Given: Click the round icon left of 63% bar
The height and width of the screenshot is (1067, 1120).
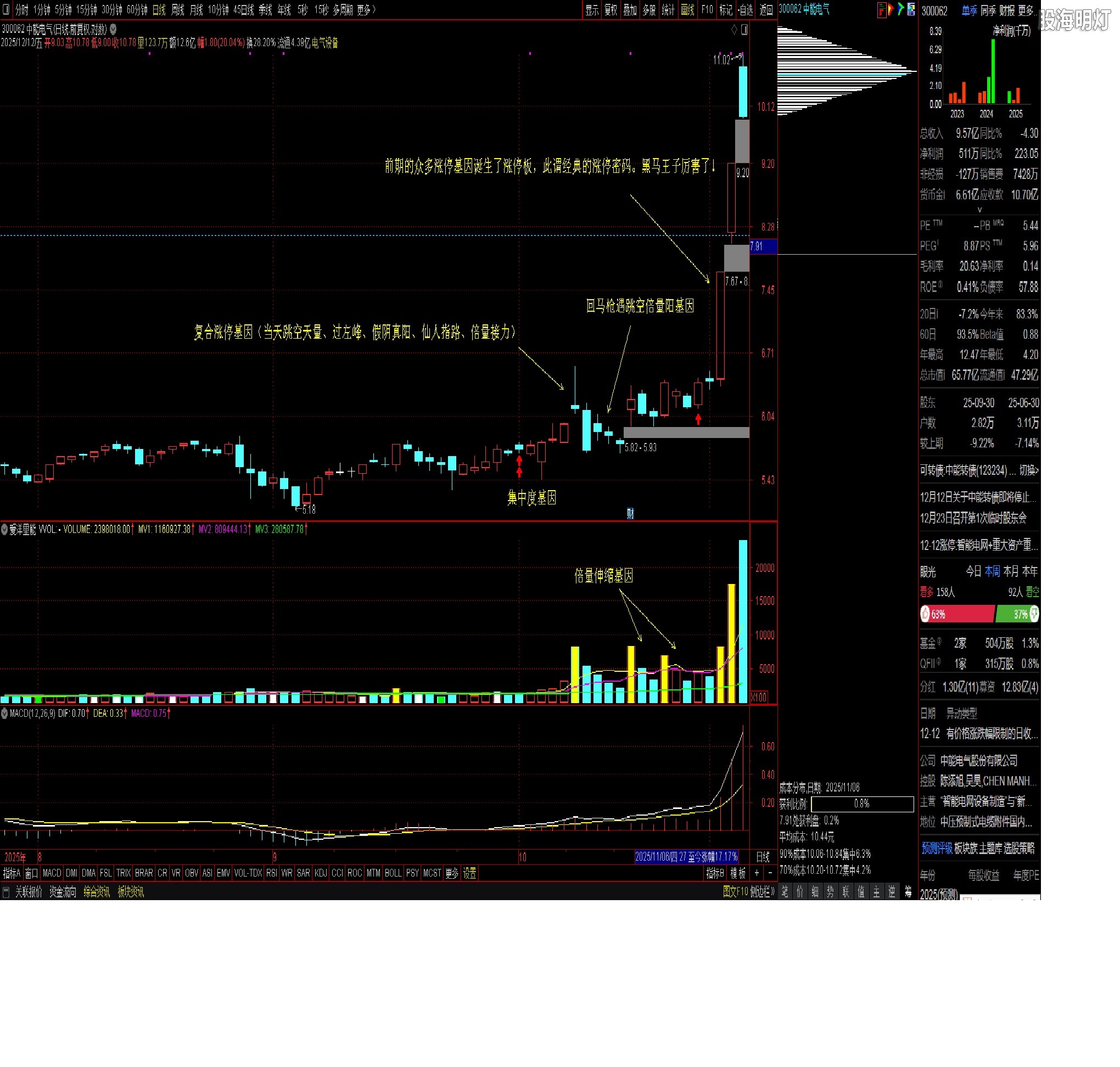Looking at the screenshot, I should [925, 614].
